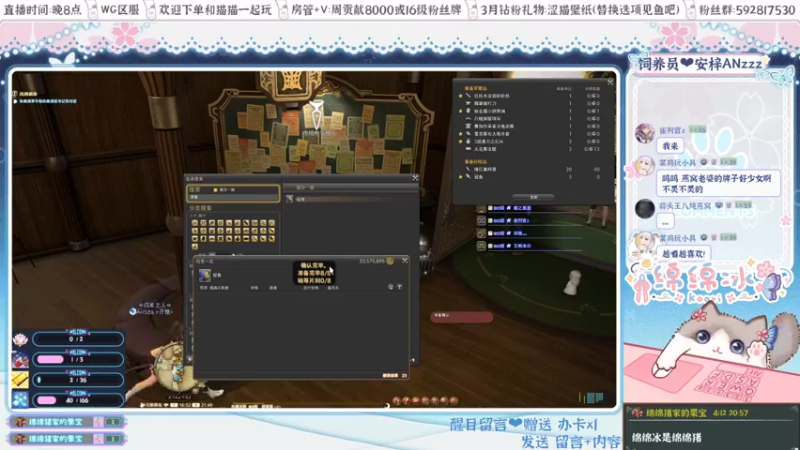Click the WG区服 banner text
Screen dimensions: 800x450
pyautogui.click(x=120, y=10)
